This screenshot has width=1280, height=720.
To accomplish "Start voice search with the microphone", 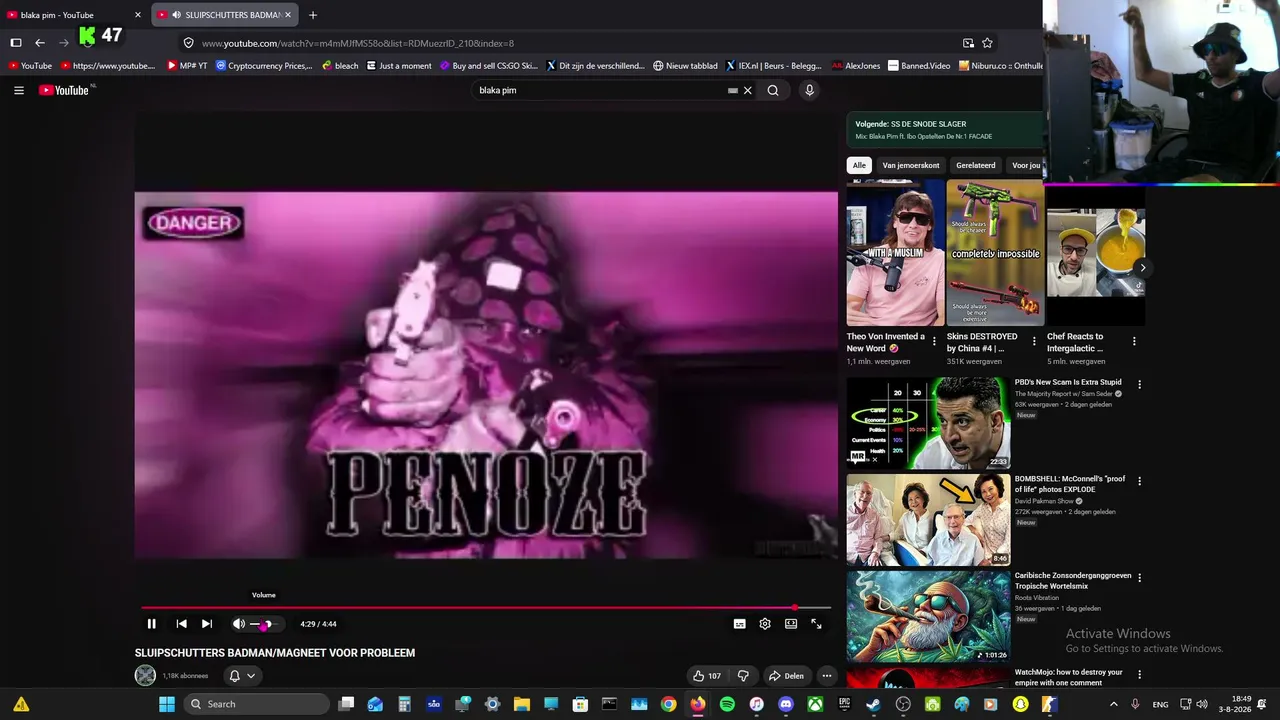I will [810, 90].
